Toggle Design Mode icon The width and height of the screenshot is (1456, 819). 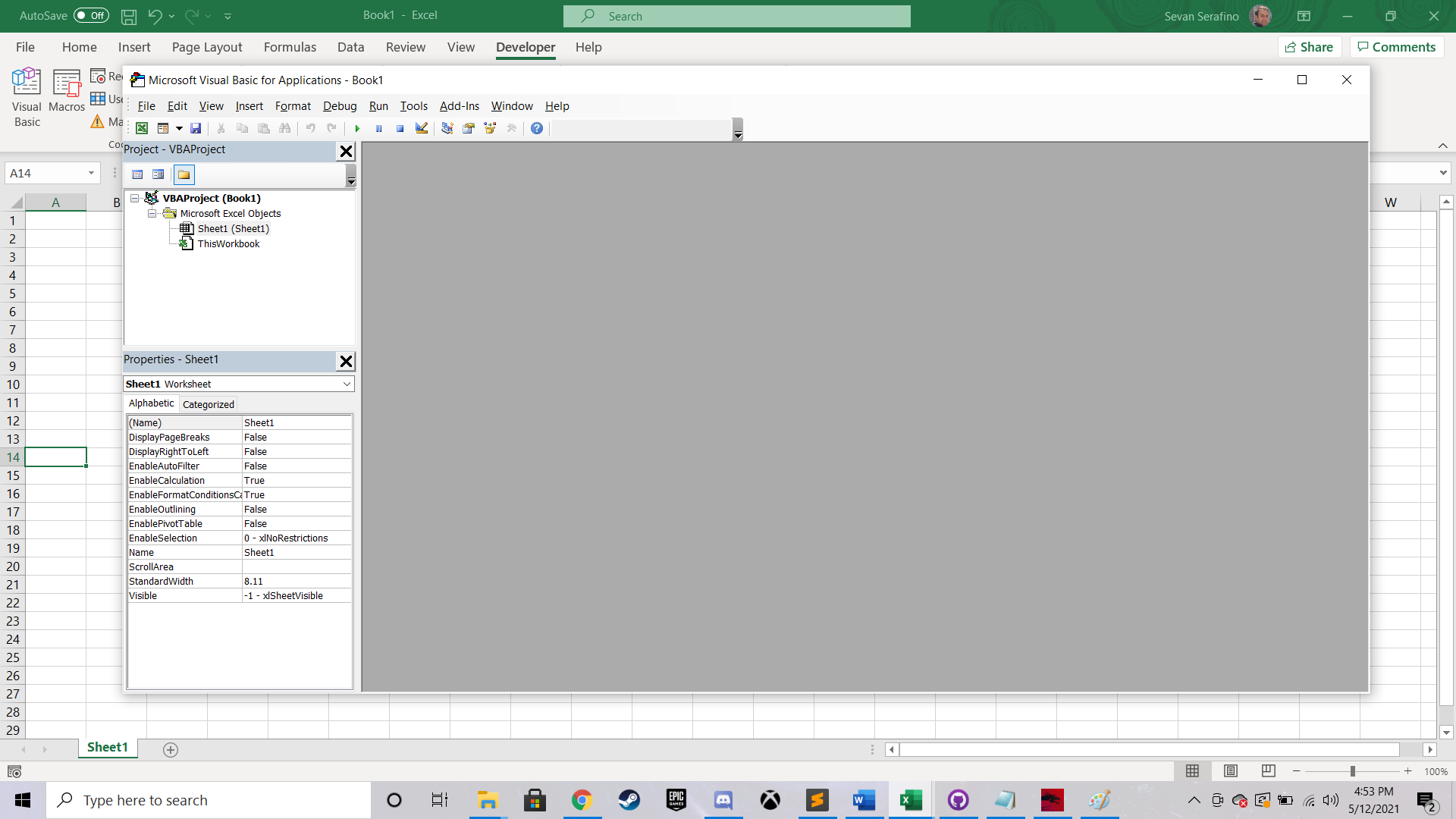(422, 128)
